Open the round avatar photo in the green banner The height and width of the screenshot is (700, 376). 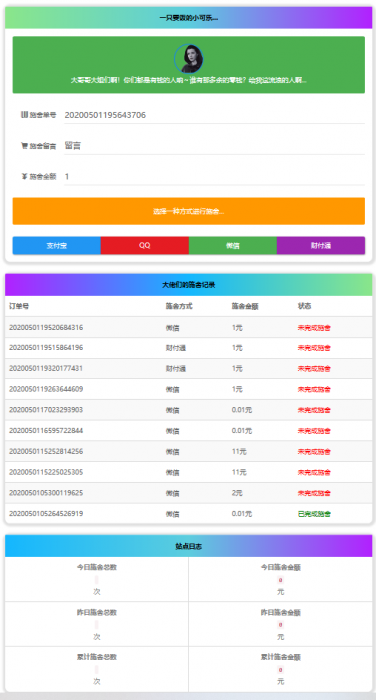coord(188,58)
